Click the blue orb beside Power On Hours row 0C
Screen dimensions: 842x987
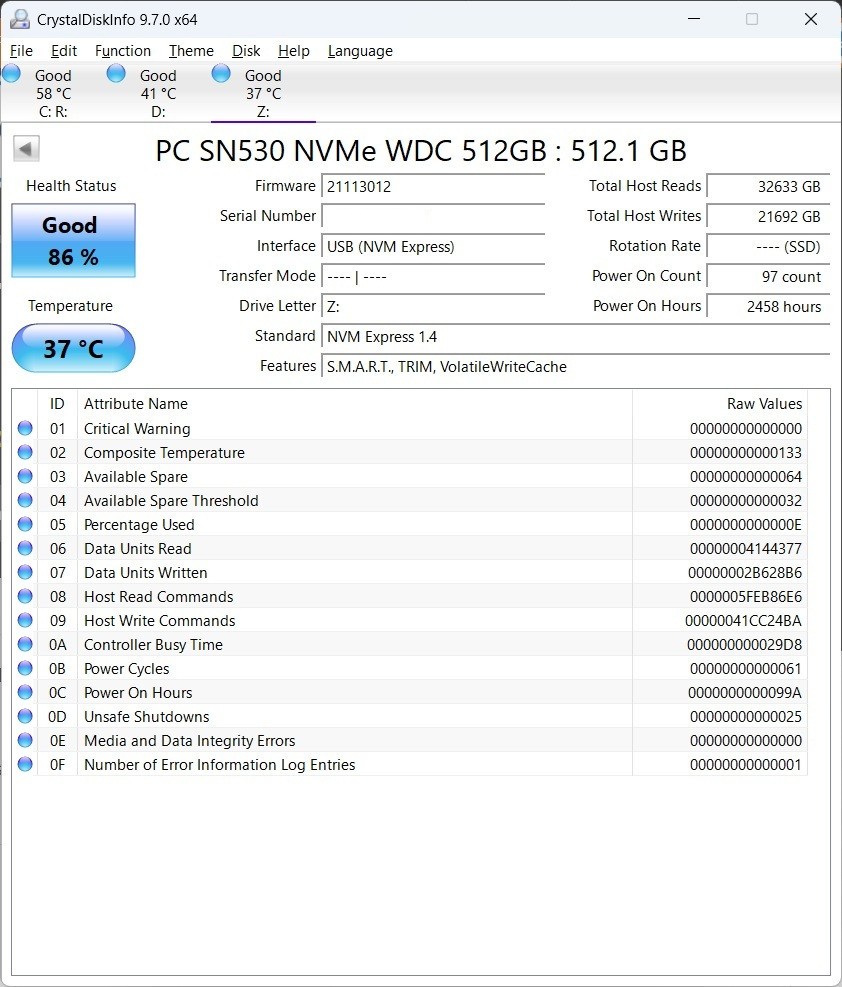[25, 692]
